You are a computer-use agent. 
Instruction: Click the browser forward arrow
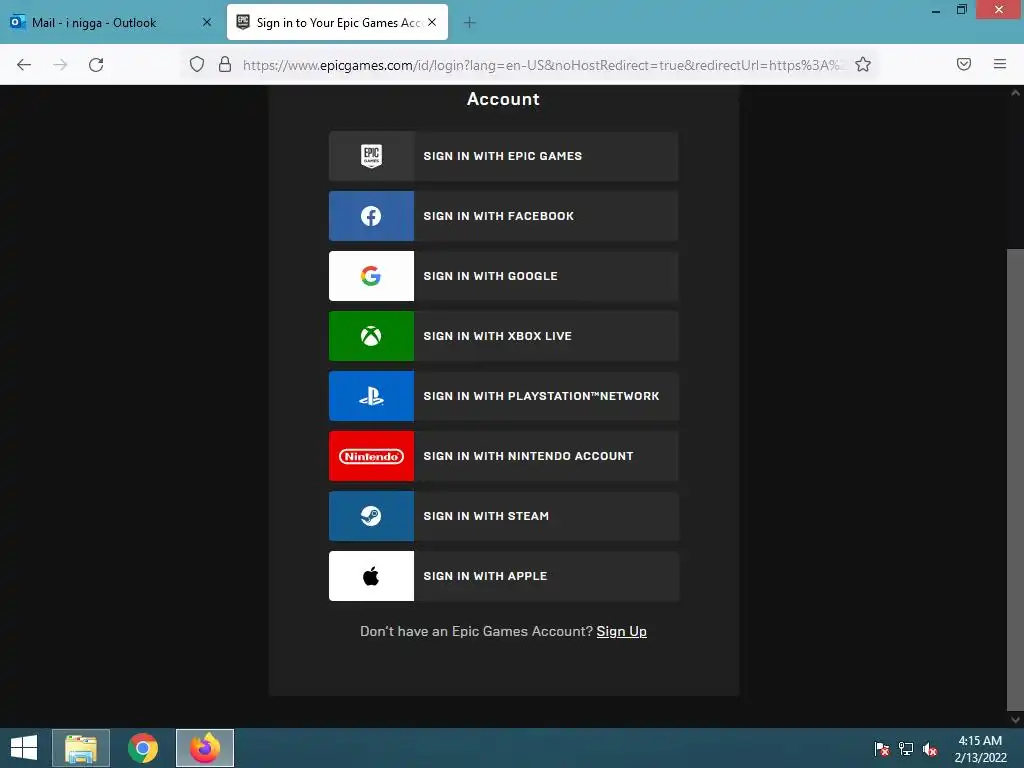(x=60, y=65)
